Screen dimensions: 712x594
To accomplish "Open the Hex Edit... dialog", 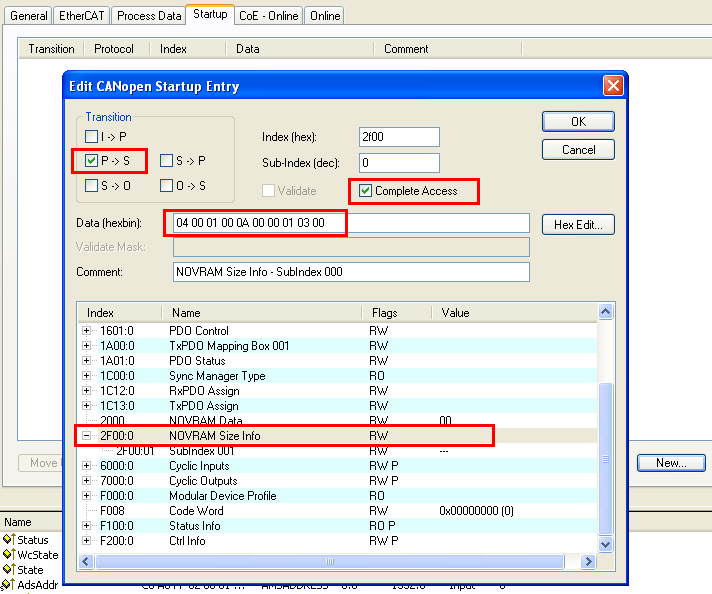I will (578, 224).
